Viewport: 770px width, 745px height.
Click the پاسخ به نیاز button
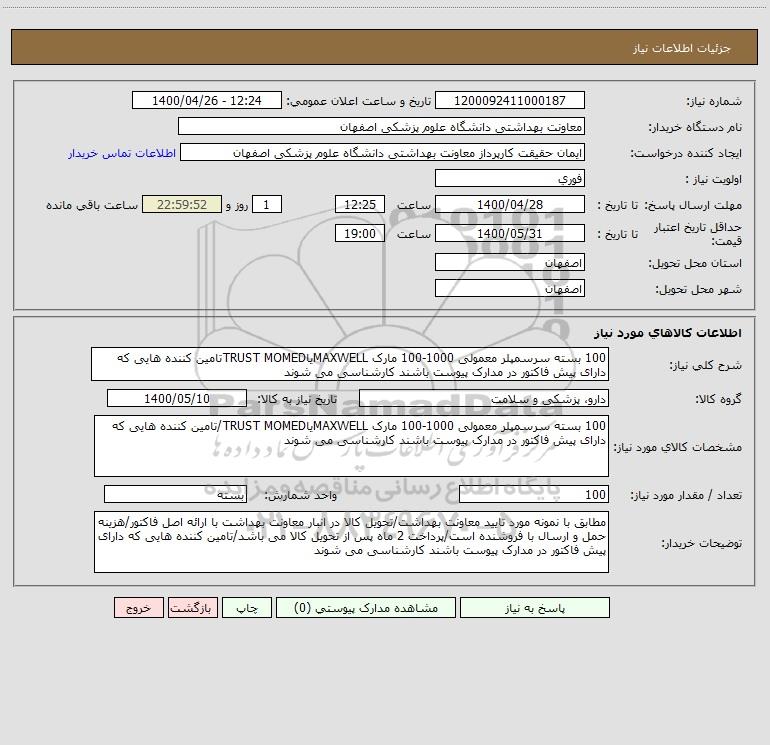click(x=535, y=608)
